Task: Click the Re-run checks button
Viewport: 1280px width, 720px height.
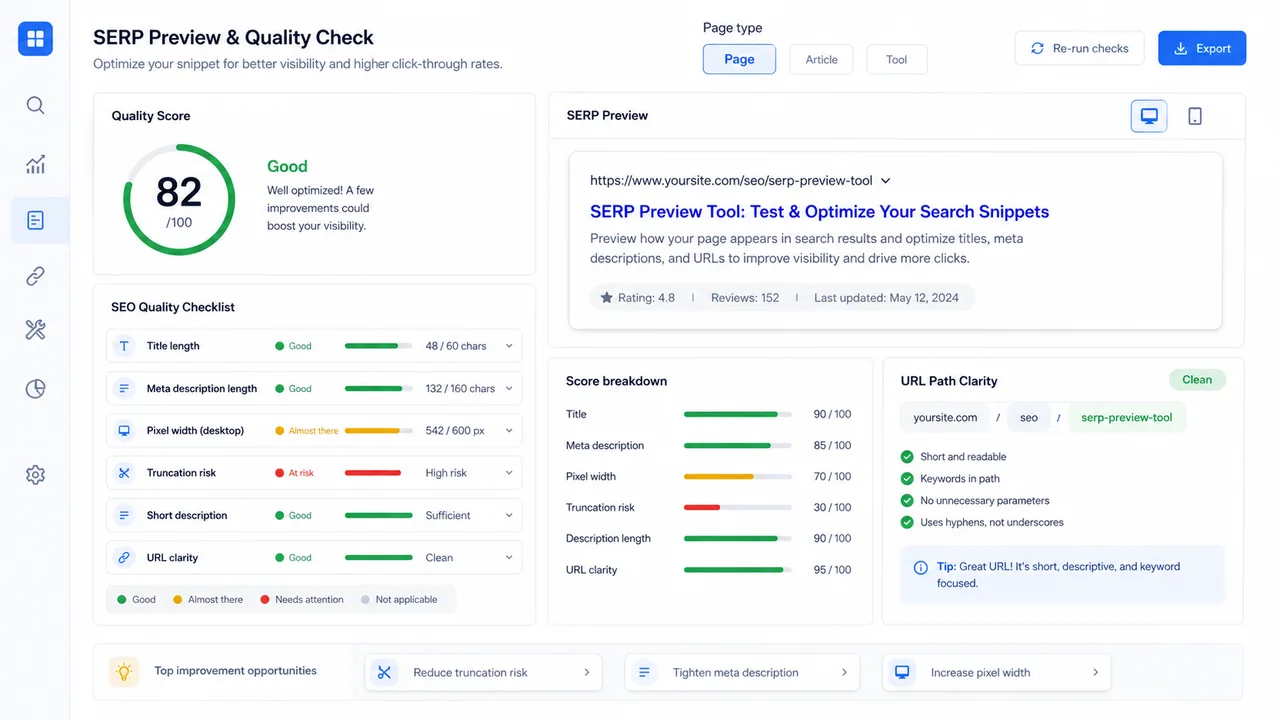Action: (x=1079, y=48)
